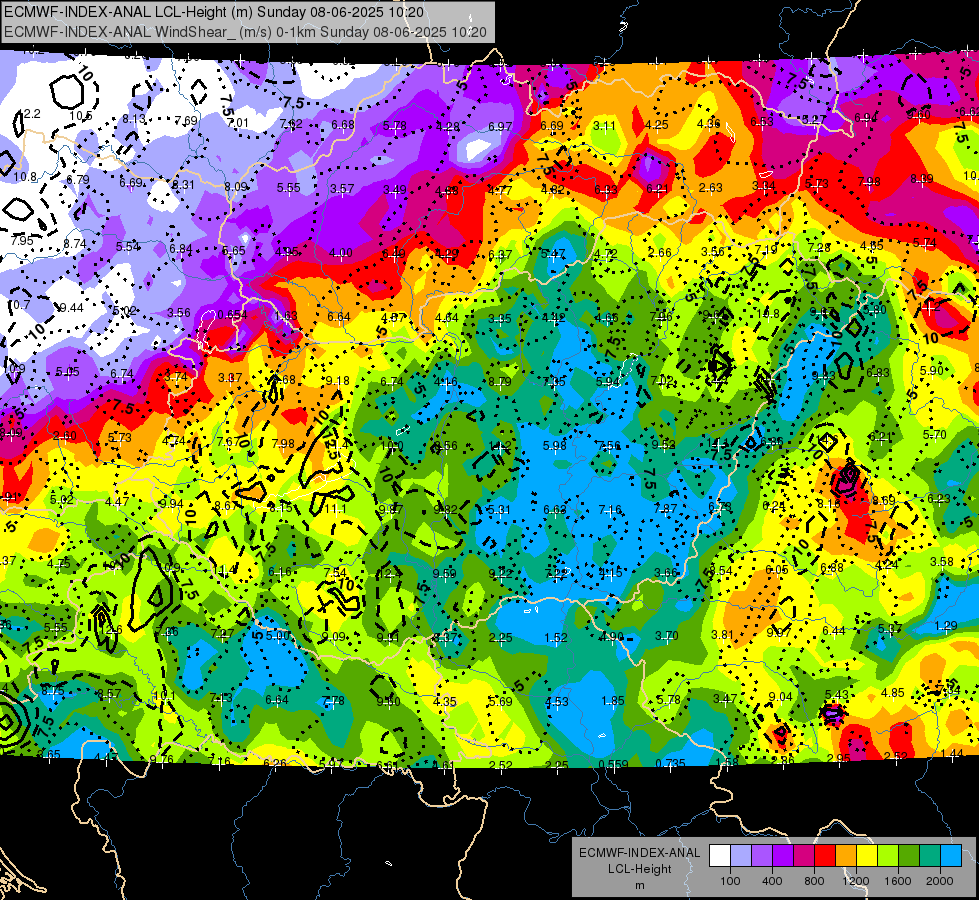Click the white swatch in the LCL-Height legend
Screen dimensions: 979x900
point(720,855)
